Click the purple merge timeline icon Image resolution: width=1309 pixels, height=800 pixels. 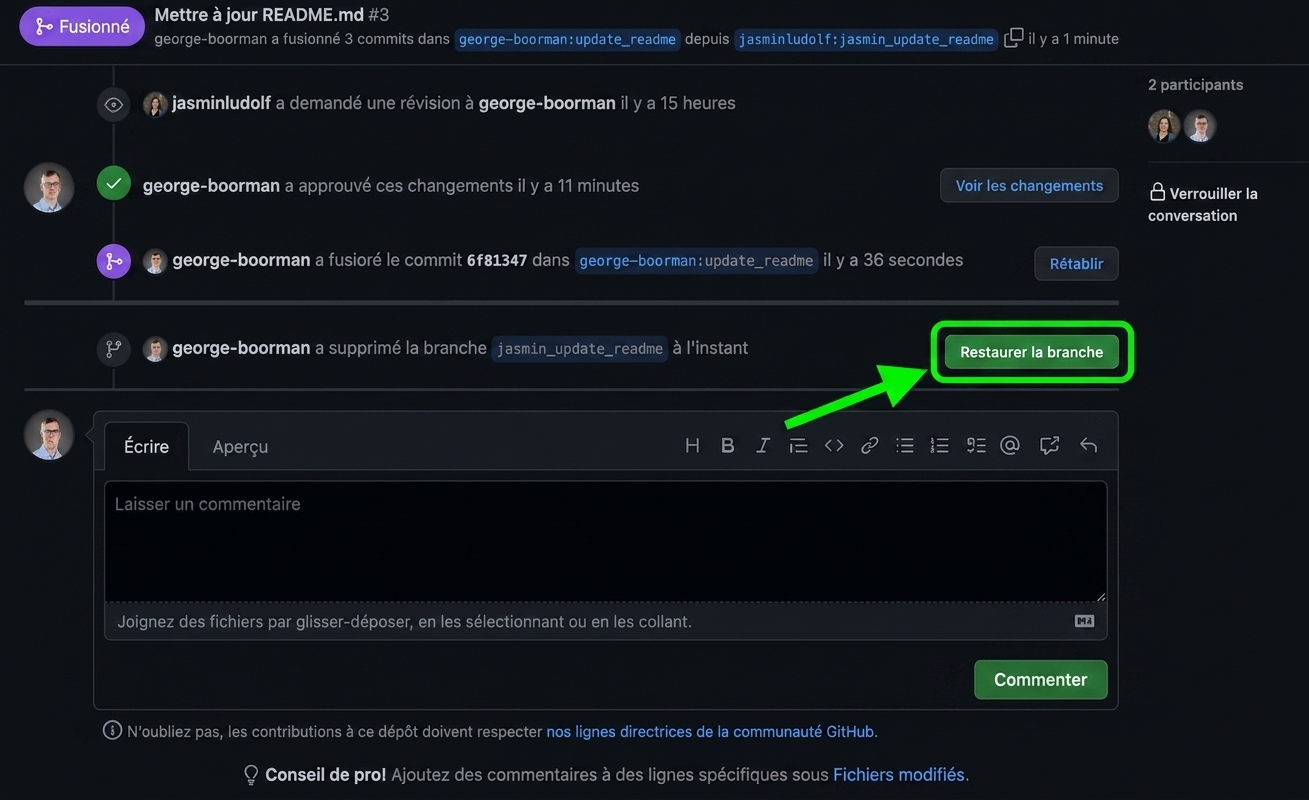[x=114, y=261]
